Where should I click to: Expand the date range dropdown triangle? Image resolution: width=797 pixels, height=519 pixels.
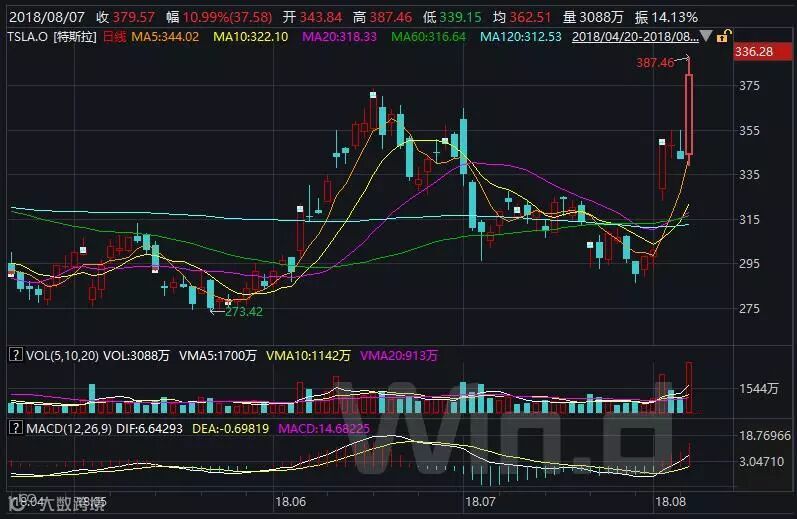706,36
